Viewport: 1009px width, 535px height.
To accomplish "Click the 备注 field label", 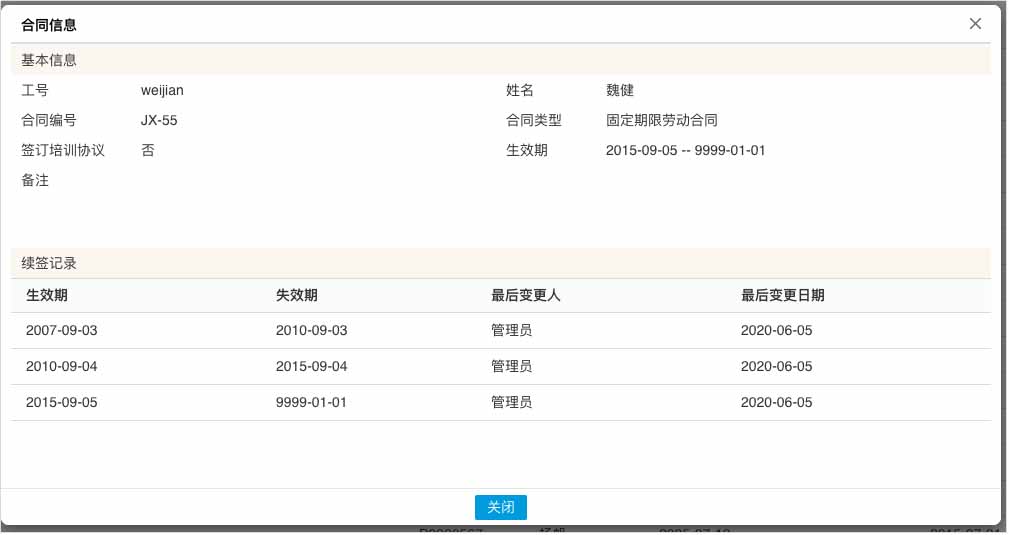I will [35, 181].
